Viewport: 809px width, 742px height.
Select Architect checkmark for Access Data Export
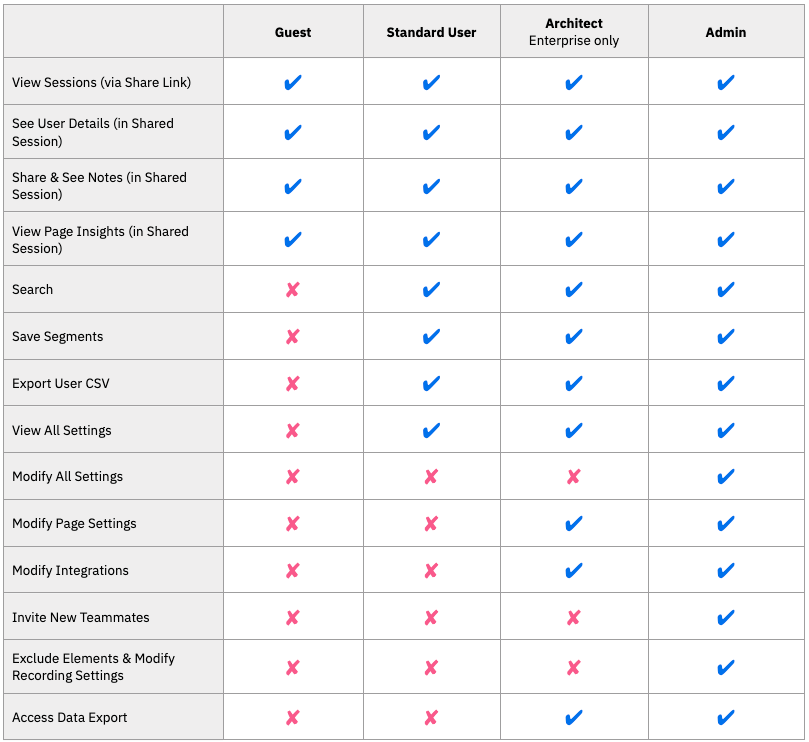pos(574,717)
